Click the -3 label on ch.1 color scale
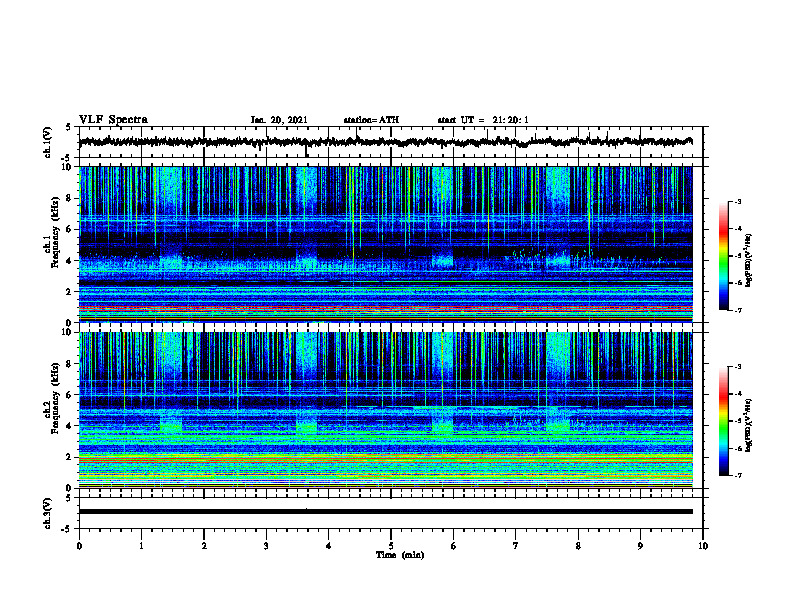This screenshot has width=792, height=612. pos(738,202)
